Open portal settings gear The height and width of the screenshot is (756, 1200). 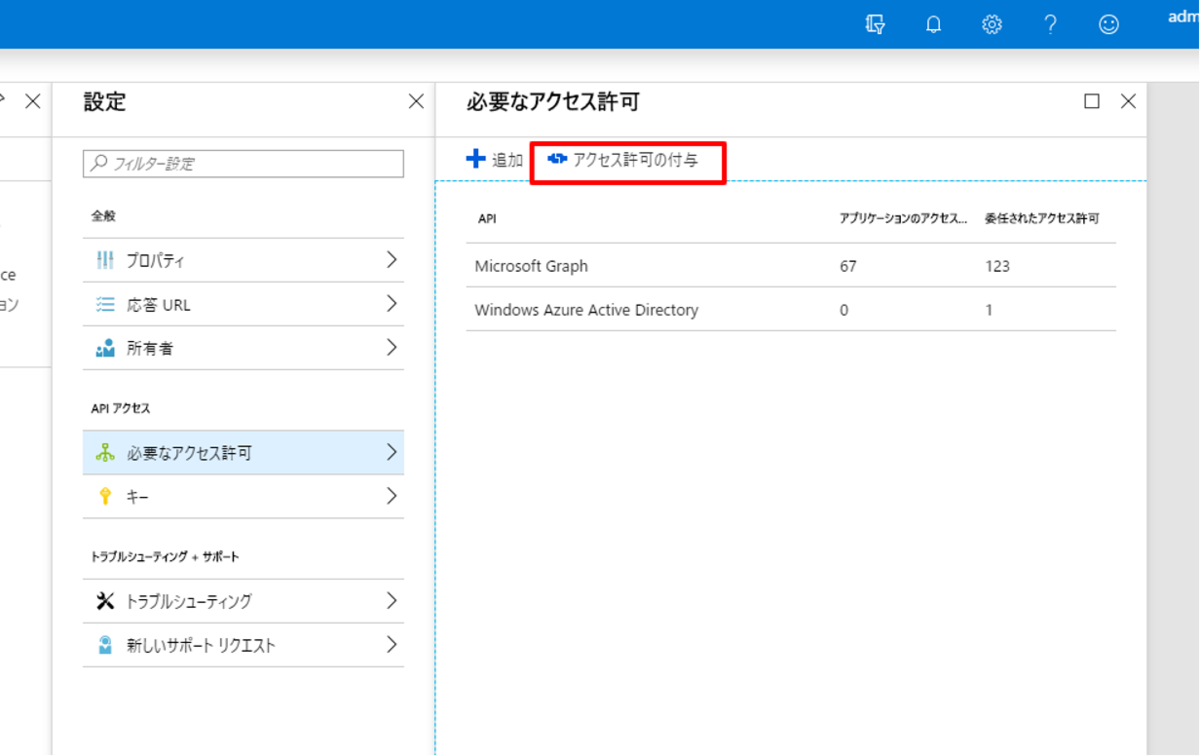pyautogui.click(x=992, y=25)
